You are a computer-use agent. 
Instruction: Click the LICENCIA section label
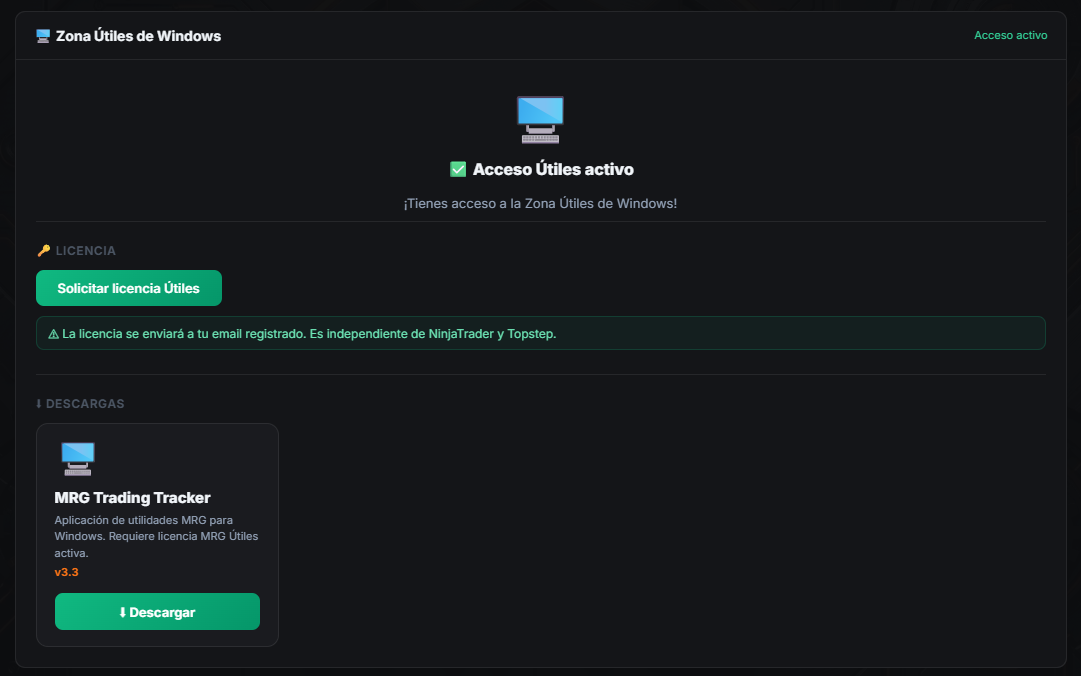[85, 251]
